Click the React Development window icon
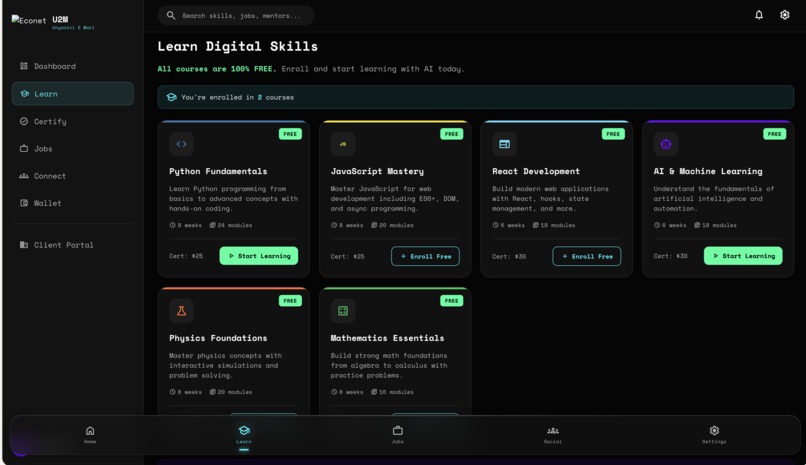Screen dimensions: 806x465 point(504,144)
